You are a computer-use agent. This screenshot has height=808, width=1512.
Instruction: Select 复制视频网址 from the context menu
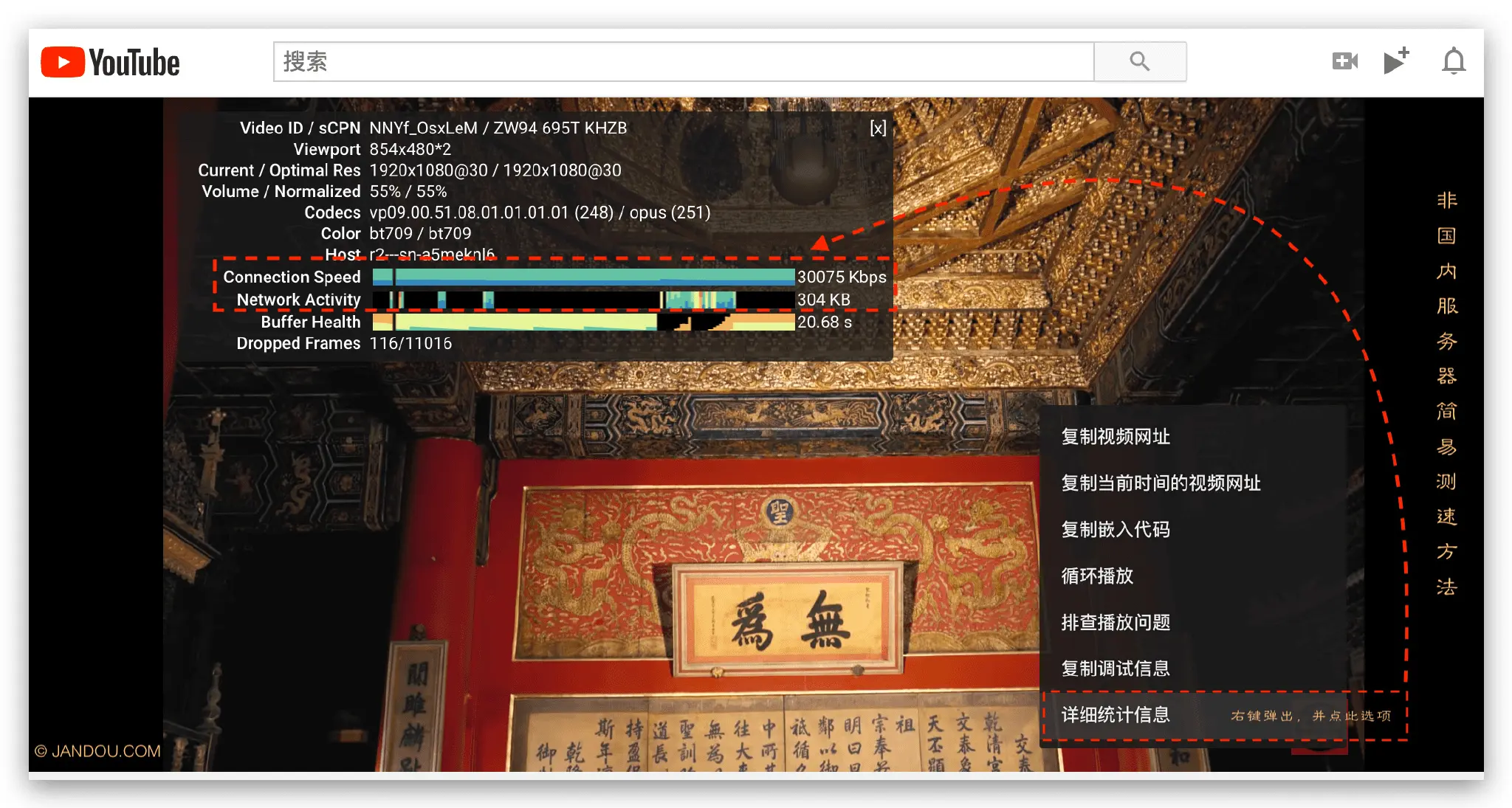pyautogui.click(x=1116, y=436)
